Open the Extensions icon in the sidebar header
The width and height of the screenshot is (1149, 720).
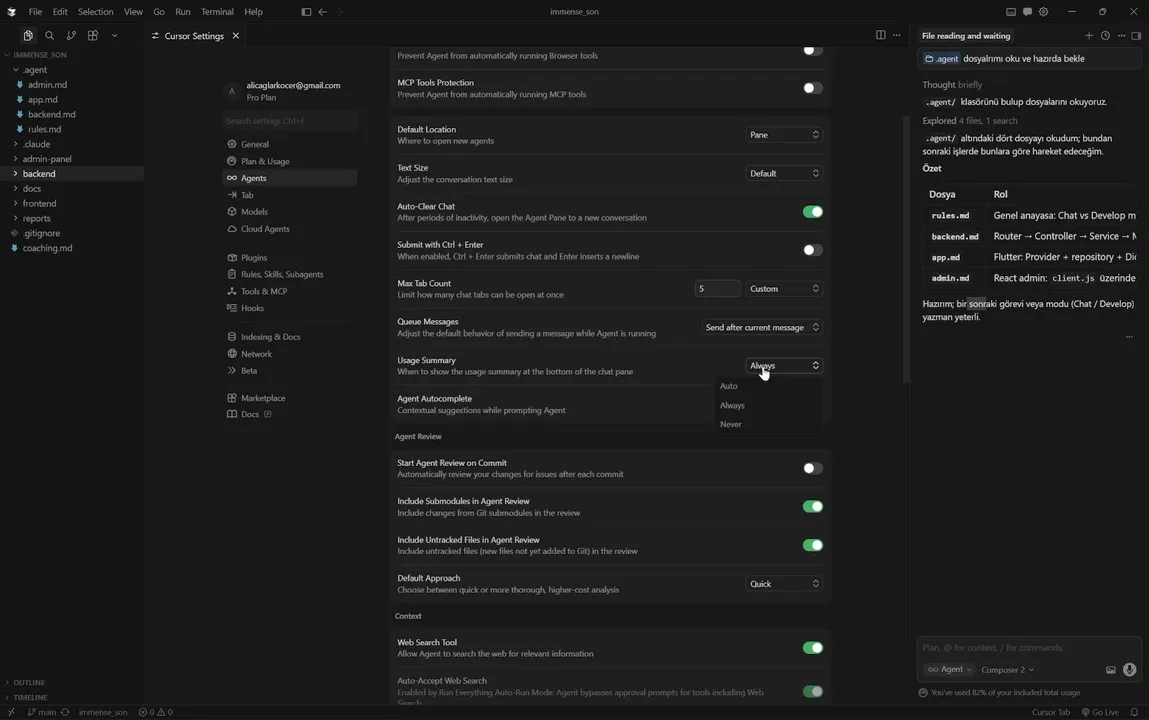point(93,35)
